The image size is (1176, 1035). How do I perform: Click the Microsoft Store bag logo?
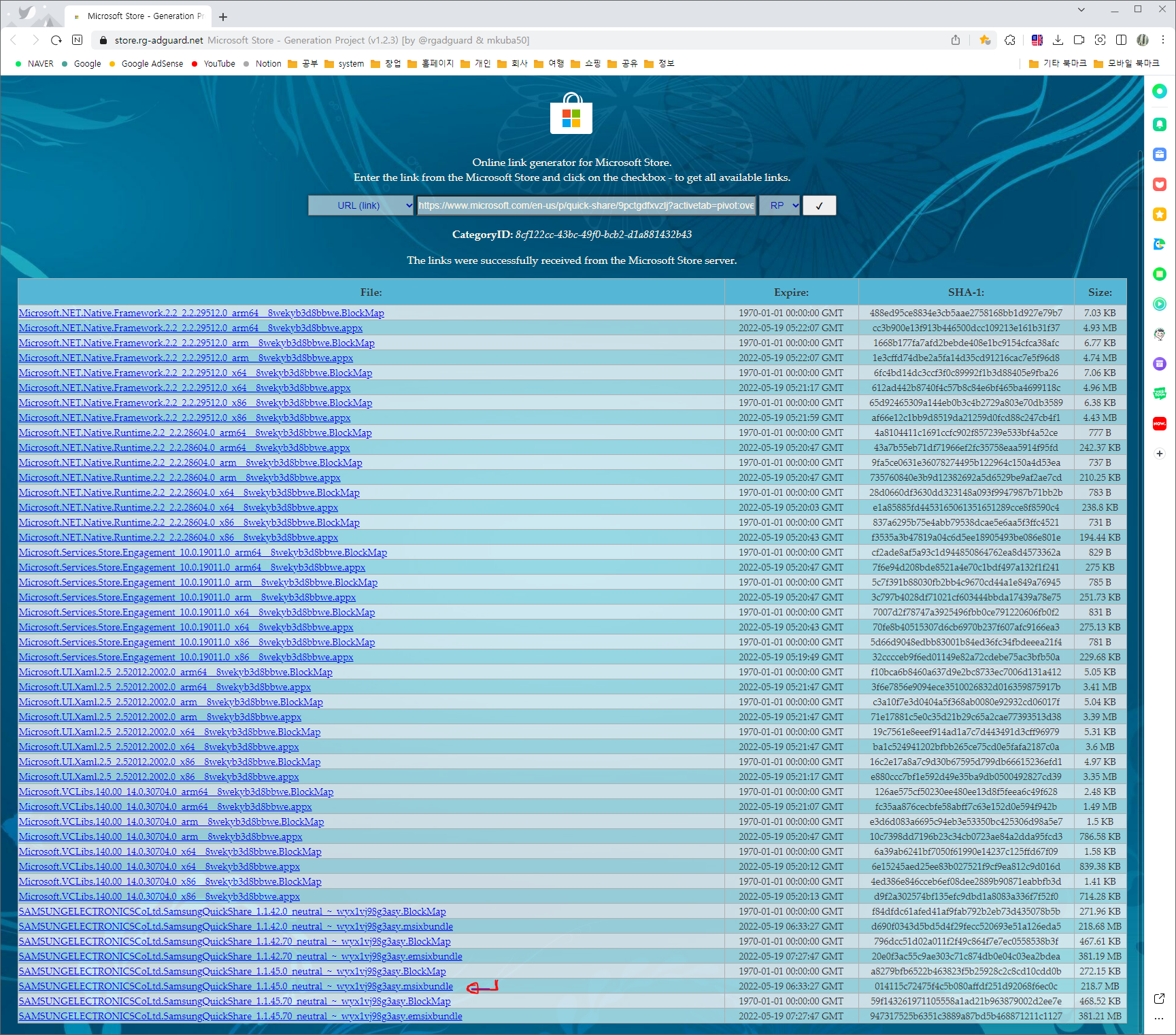pyautogui.click(x=571, y=114)
